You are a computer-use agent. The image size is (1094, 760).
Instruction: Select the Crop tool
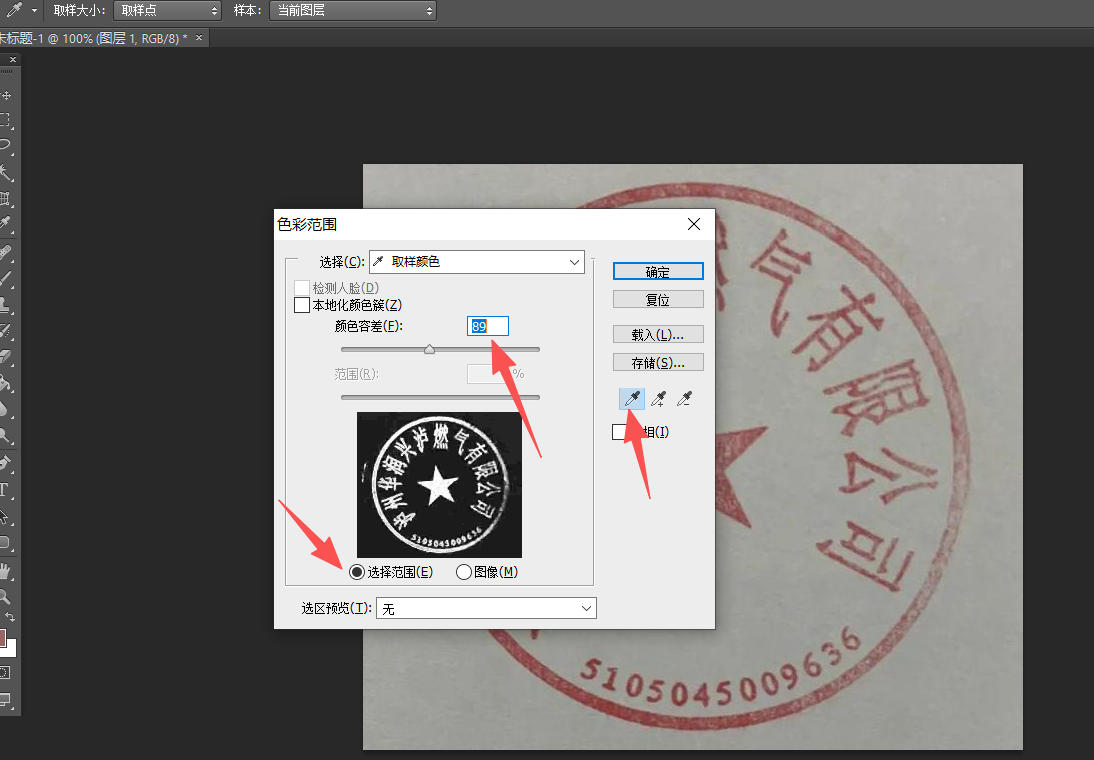(6, 199)
